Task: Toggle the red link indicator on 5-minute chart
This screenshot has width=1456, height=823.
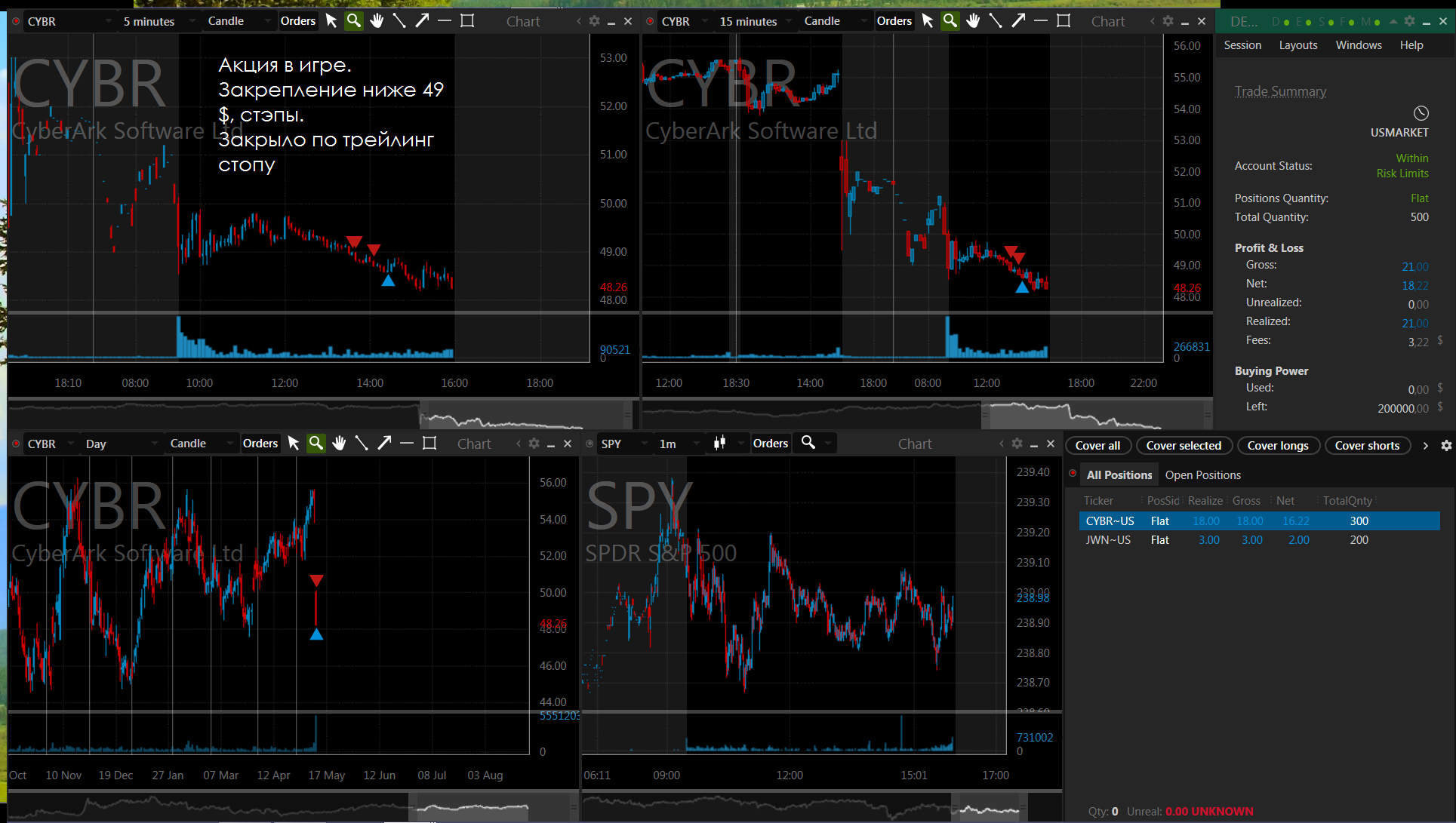Action: (x=16, y=21)
